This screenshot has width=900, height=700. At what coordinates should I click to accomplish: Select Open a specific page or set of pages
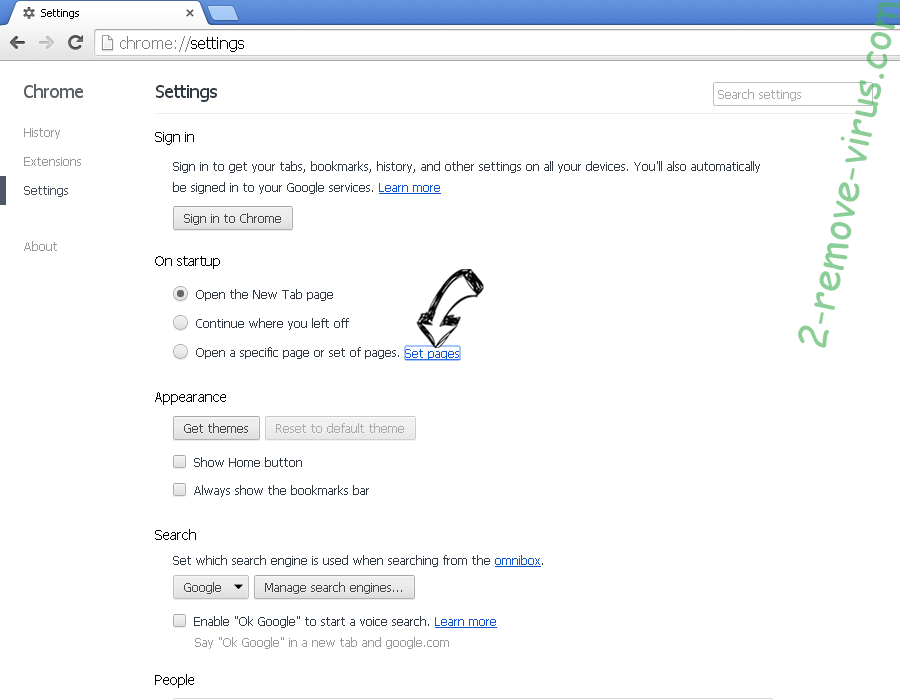[x=180, y=351]
